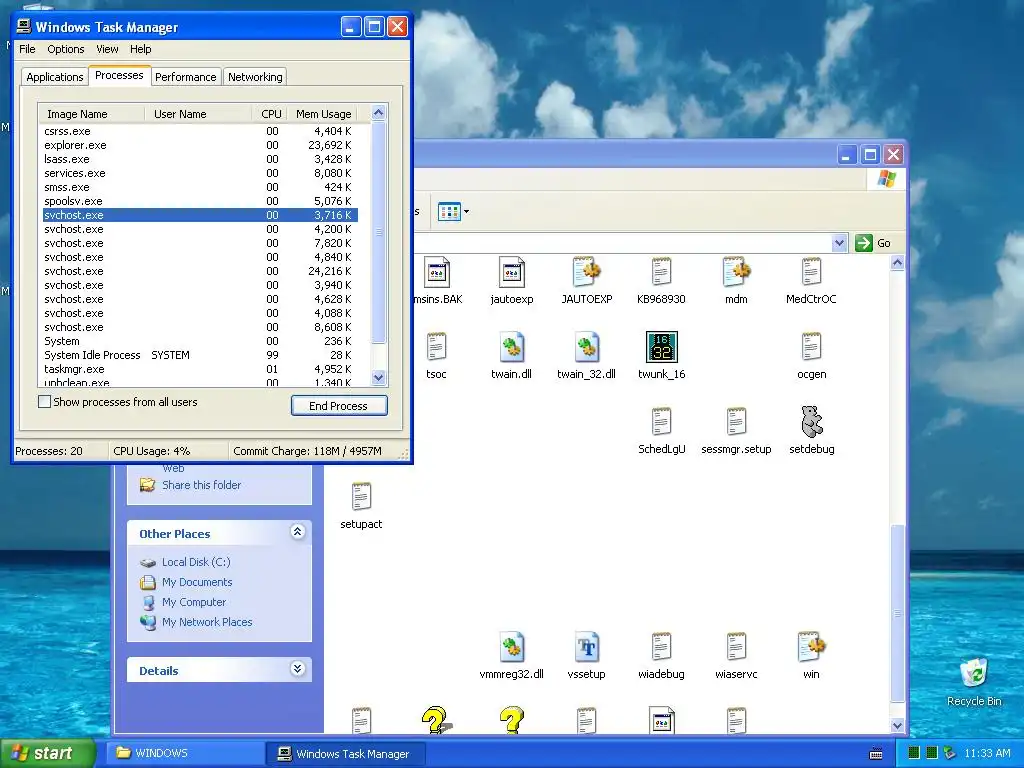Click the End Process button
This screenshot has height=768, width=1024.
[339, 406]
